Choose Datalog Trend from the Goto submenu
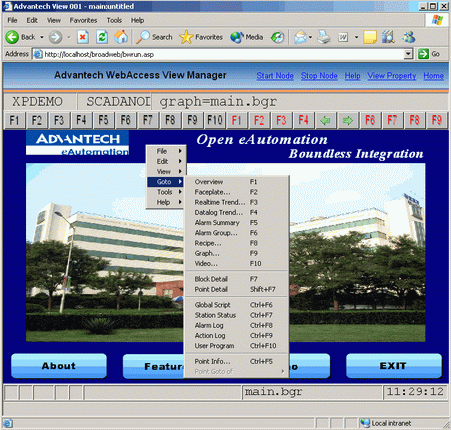This screenshot has width=451, height=430. tap(236, 212)
